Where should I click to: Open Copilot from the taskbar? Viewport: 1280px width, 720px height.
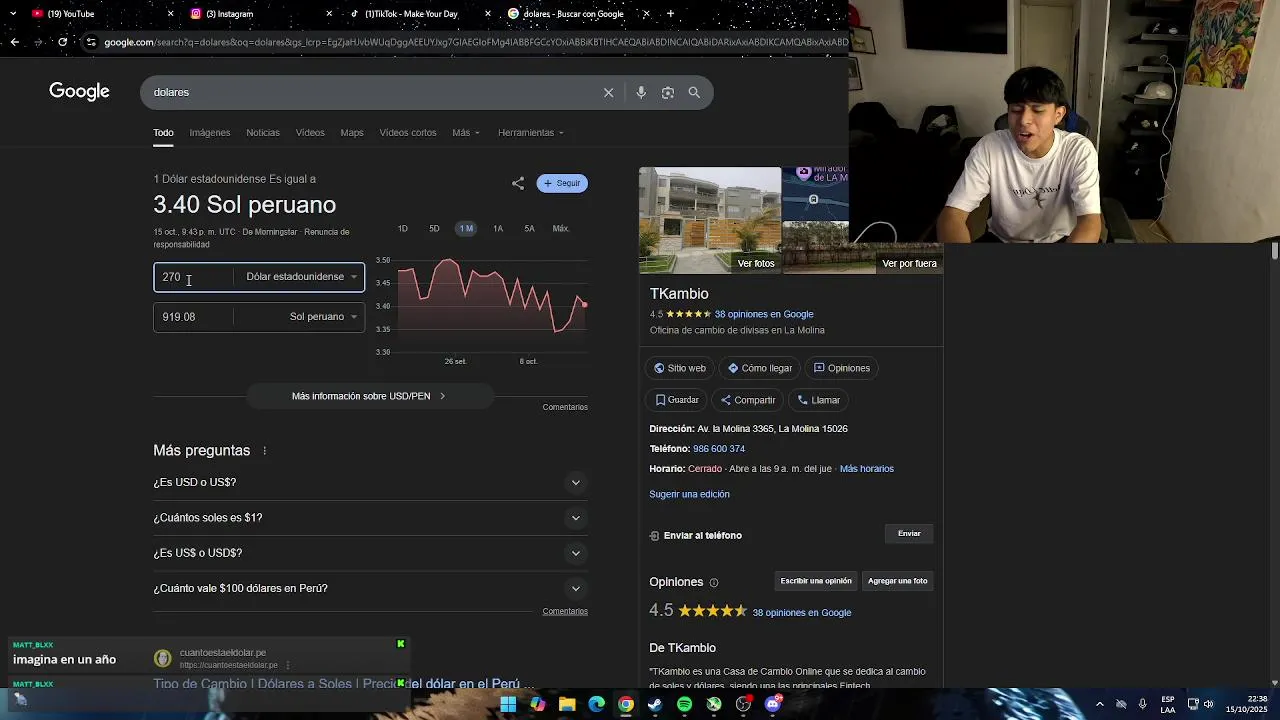[x=538, y=704]
